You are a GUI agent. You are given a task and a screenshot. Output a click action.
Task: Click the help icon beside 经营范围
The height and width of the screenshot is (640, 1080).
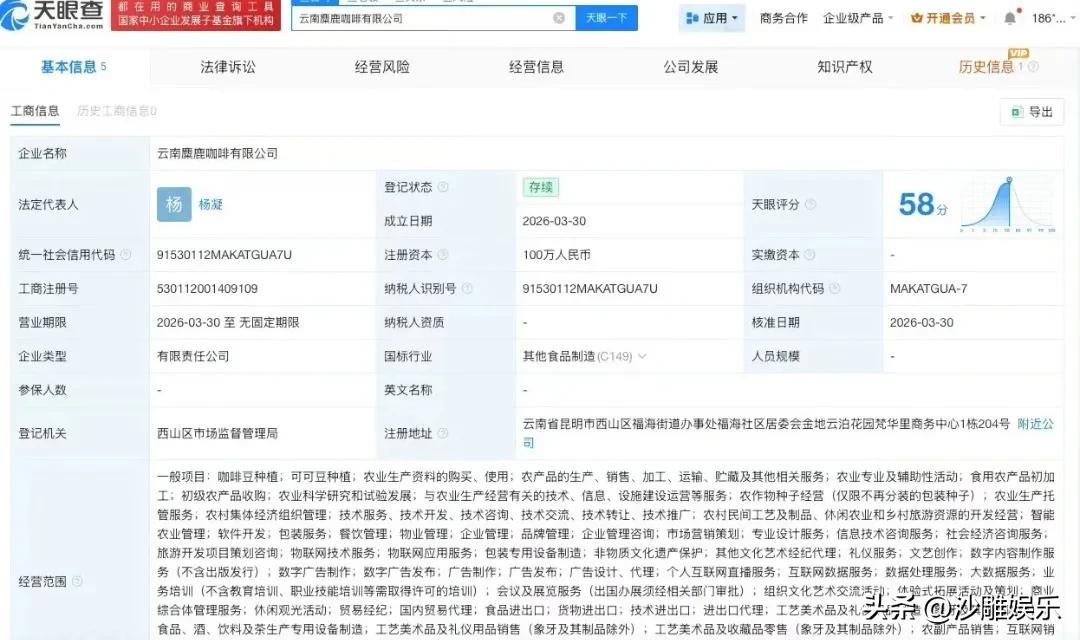click(77, 581)
